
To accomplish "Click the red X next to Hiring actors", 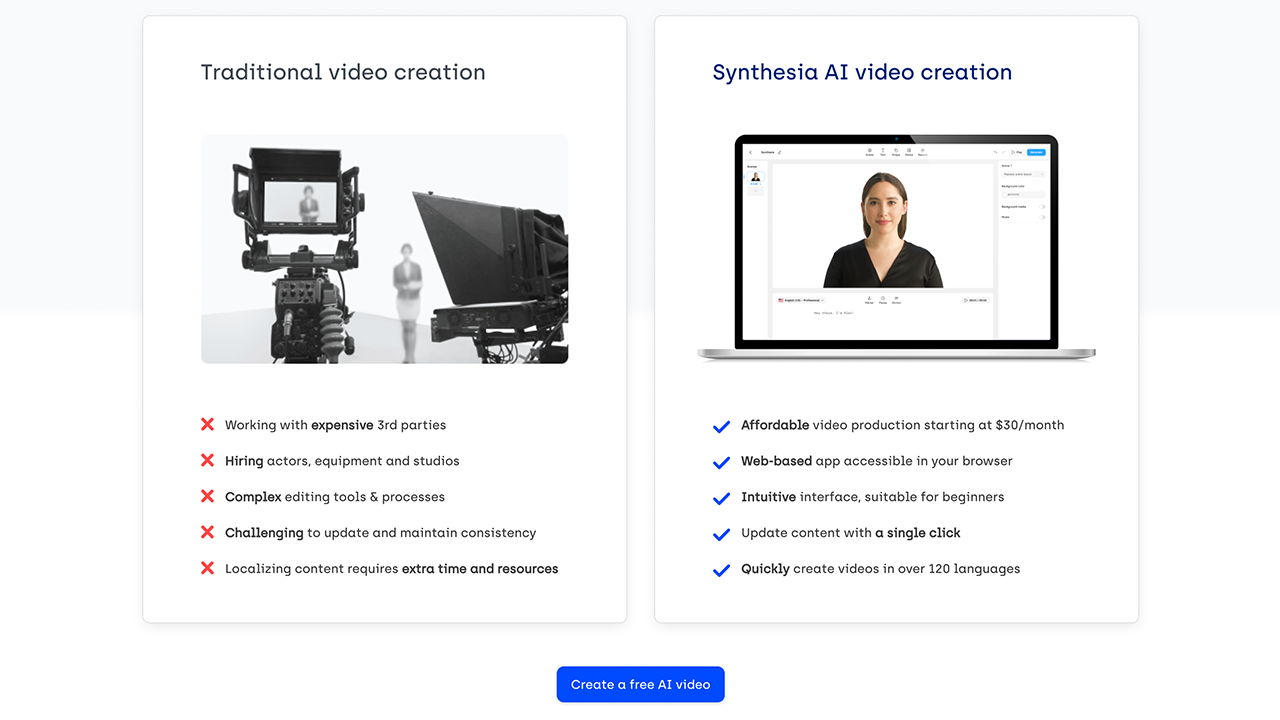I will click(x=207, y=461).
